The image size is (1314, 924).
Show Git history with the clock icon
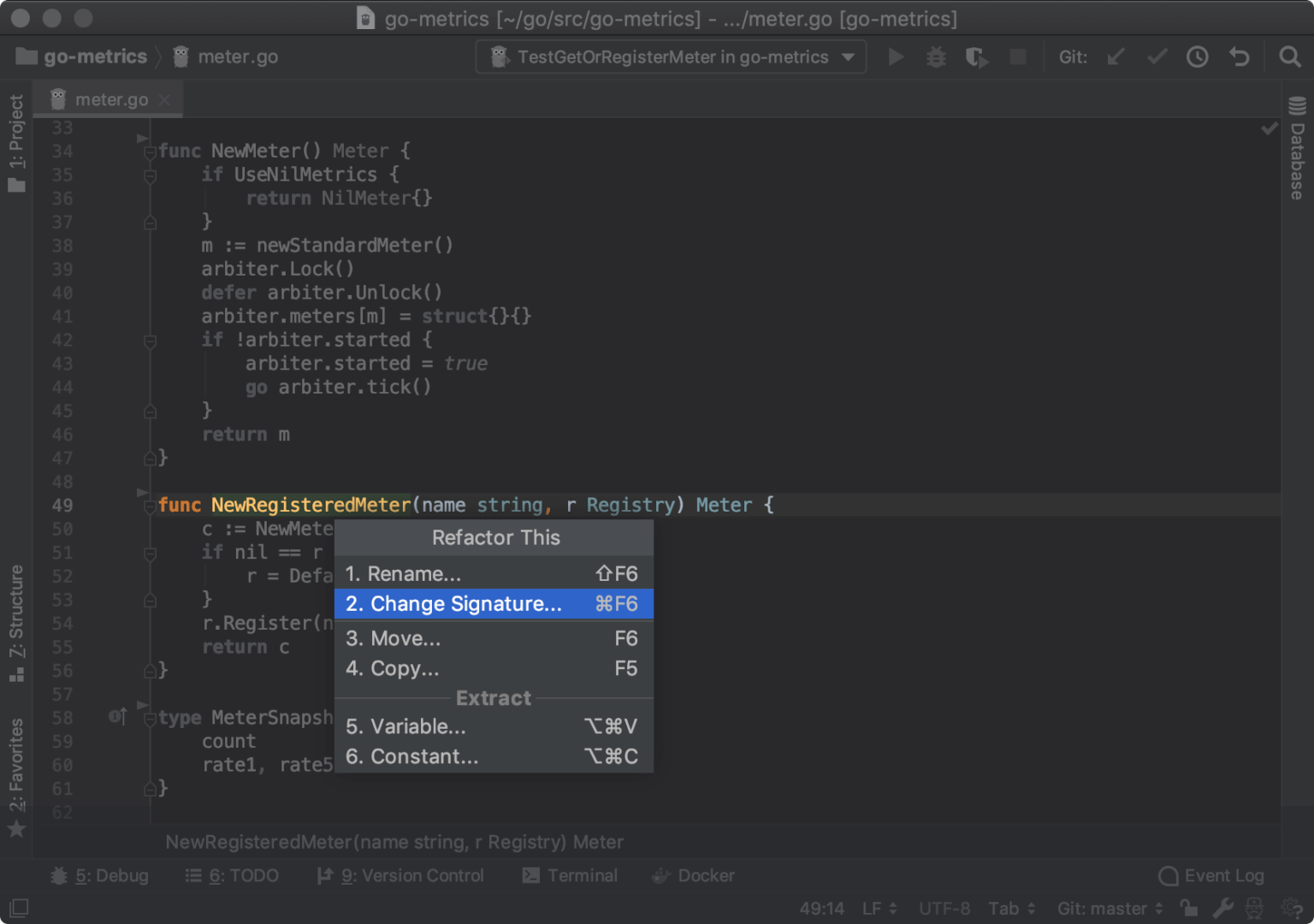(1198, 56)
